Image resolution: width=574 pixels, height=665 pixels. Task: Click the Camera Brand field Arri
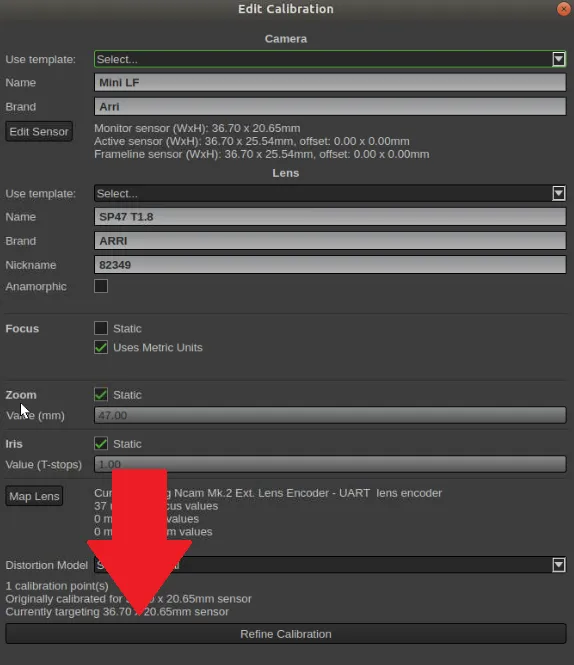[330, 106]
